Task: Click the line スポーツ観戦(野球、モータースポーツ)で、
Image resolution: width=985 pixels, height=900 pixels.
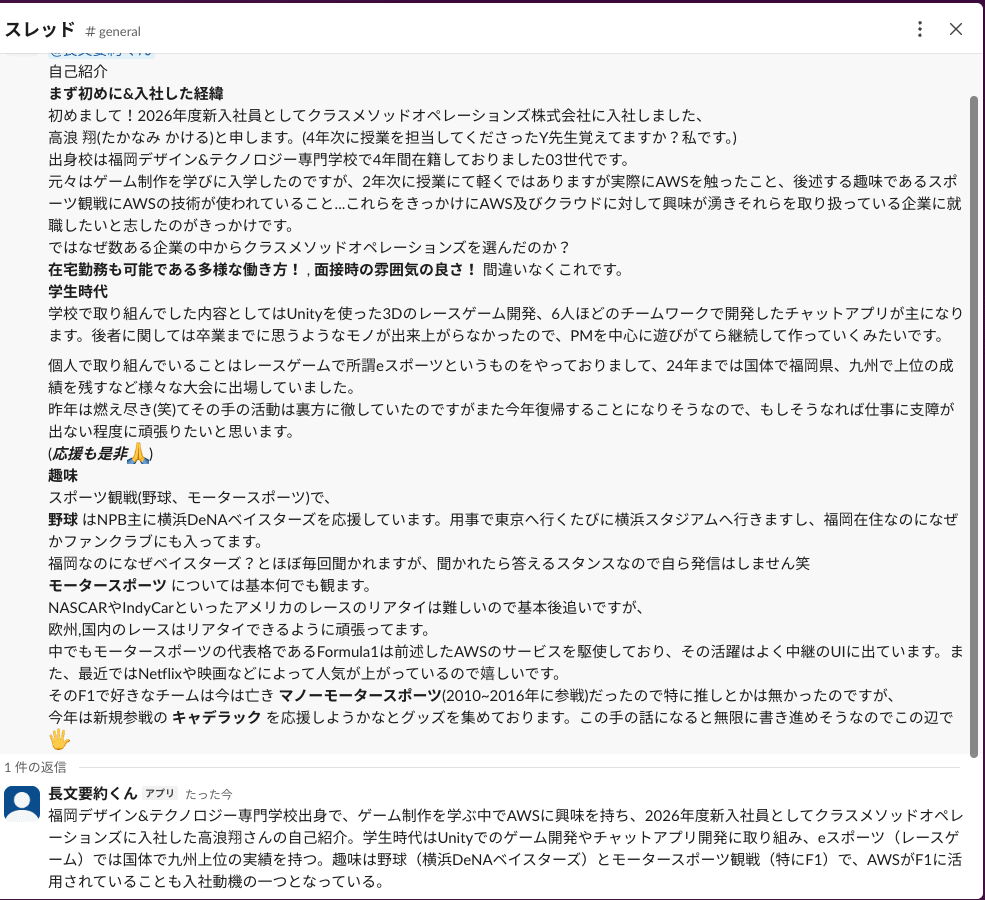Action: [x=190, y=497]
